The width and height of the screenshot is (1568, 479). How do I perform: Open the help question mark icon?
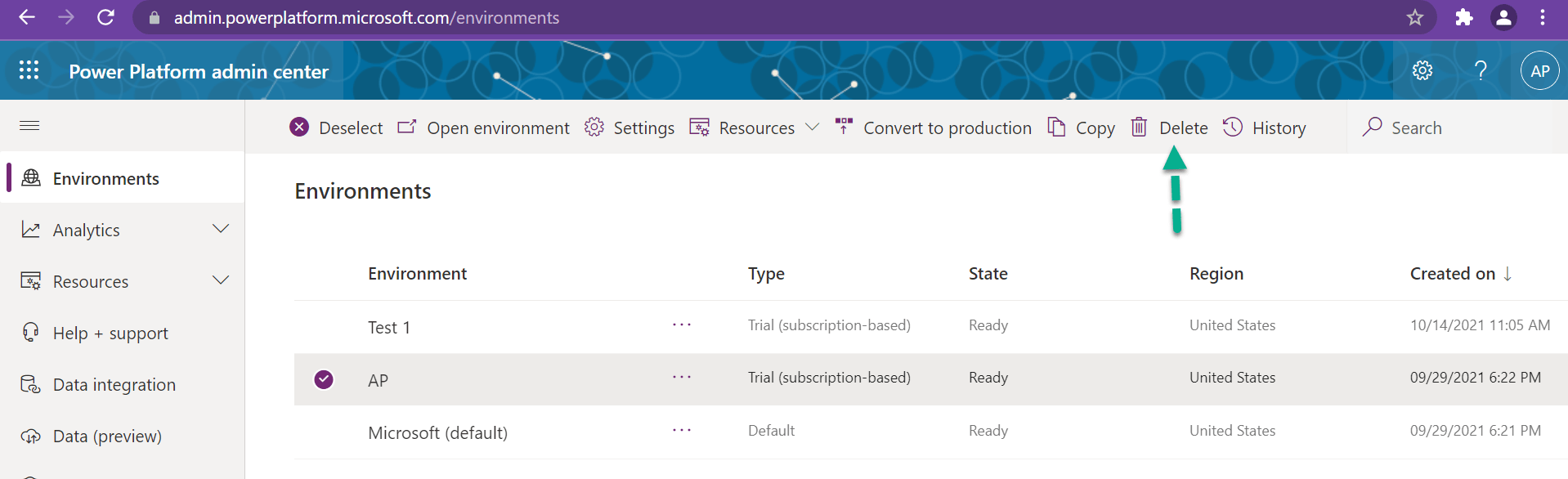[1481, 70]
